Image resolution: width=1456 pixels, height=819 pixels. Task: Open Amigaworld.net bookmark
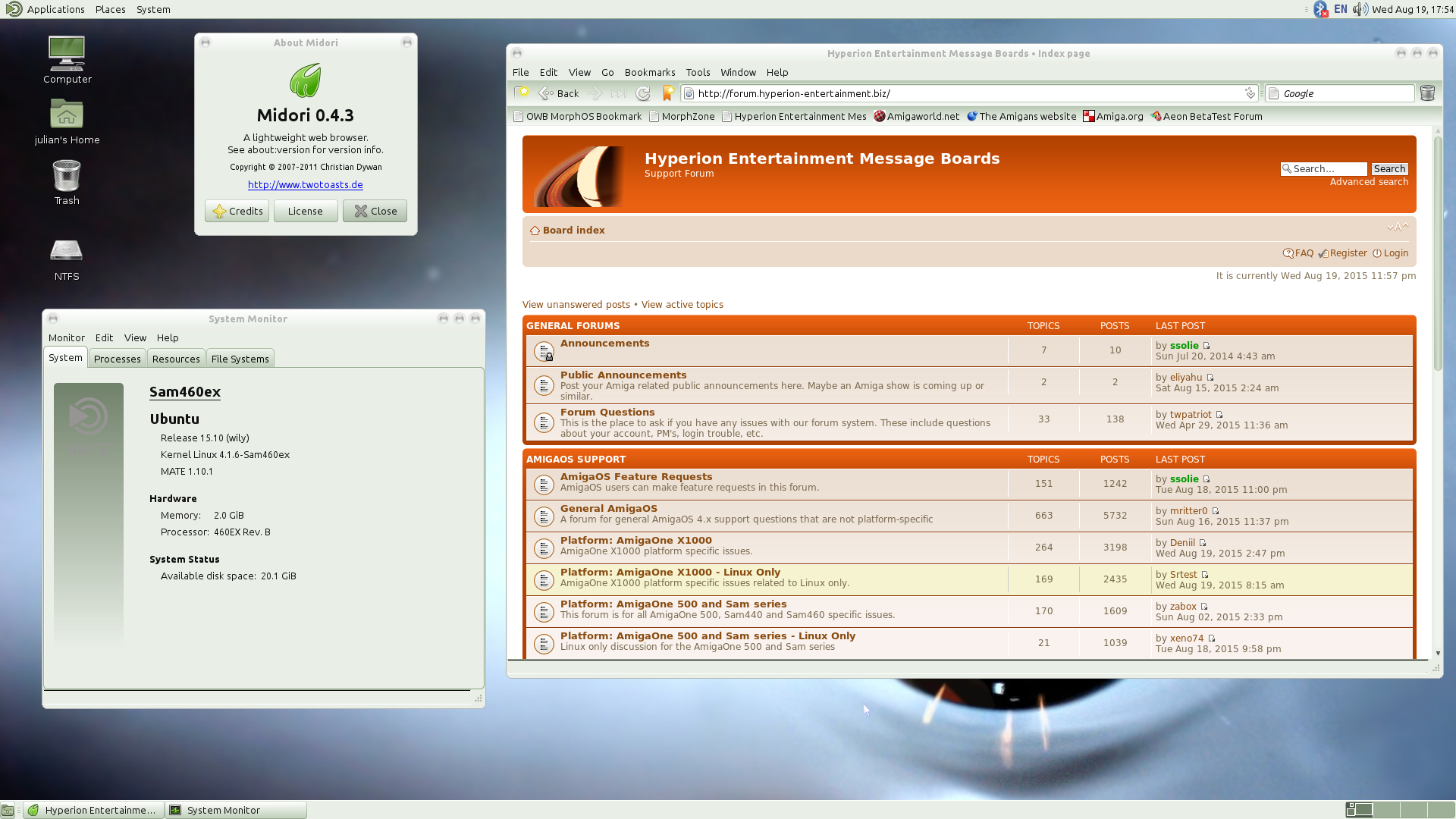(x=916, y=116)
